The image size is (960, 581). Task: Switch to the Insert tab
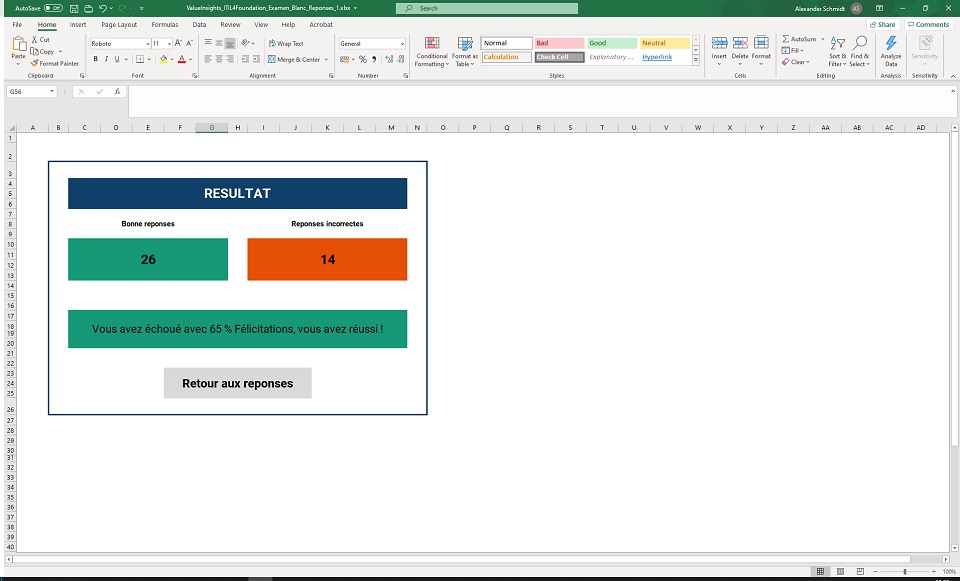(x=78, y=24)
